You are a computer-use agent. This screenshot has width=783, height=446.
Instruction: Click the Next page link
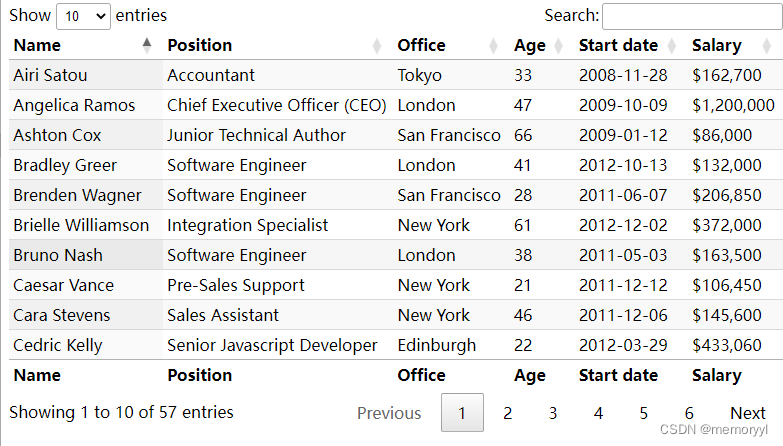click(747, 413)
